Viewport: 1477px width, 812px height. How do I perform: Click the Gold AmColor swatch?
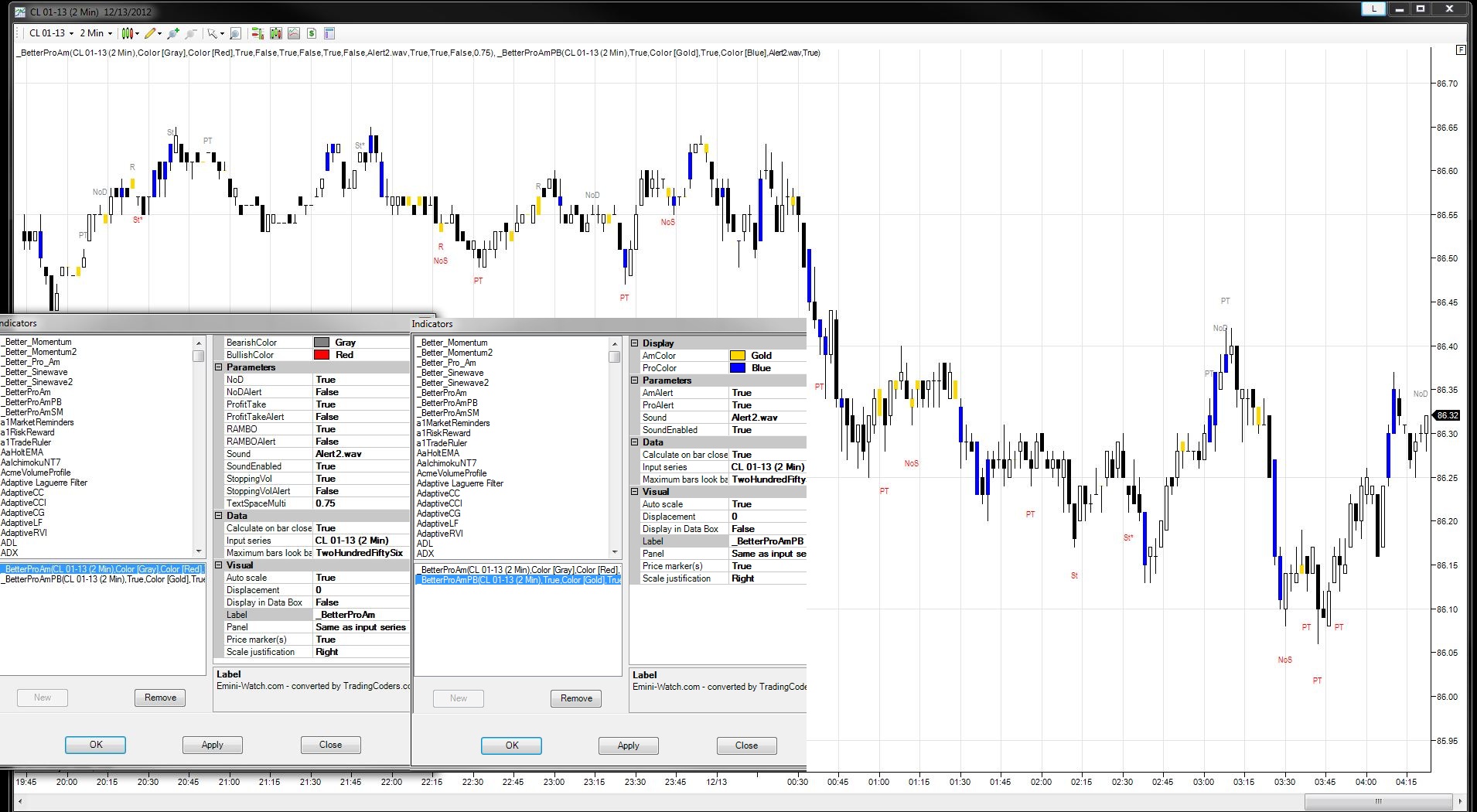(738, 356)
